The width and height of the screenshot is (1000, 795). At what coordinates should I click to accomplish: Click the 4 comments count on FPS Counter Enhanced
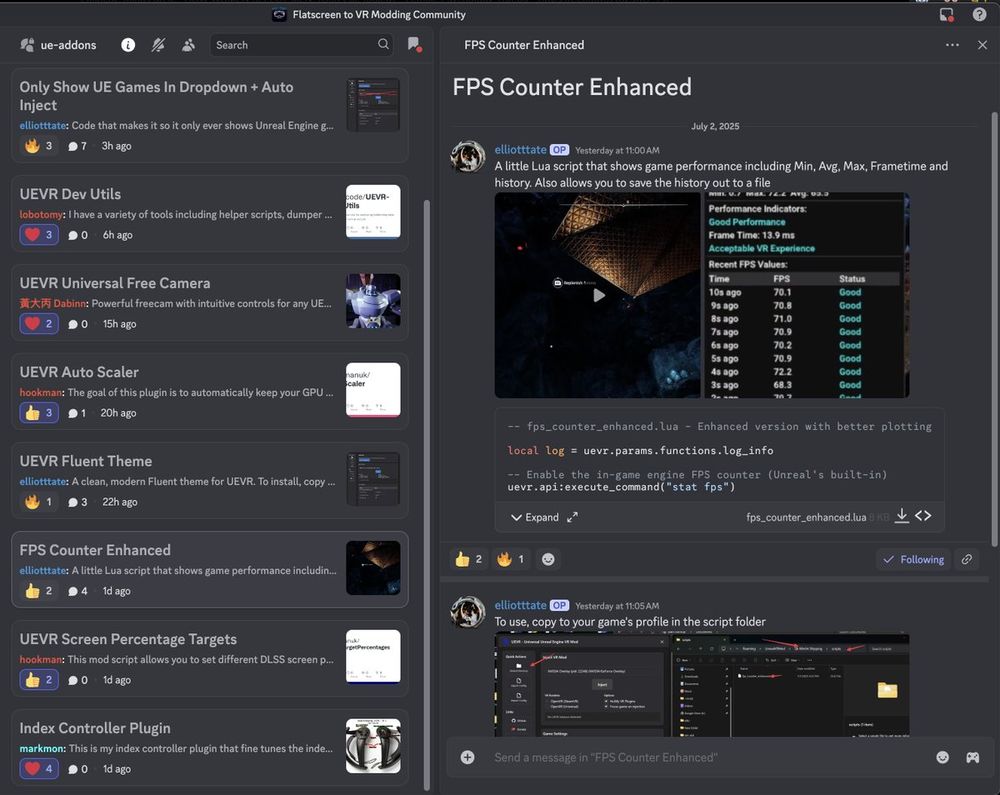78,591
